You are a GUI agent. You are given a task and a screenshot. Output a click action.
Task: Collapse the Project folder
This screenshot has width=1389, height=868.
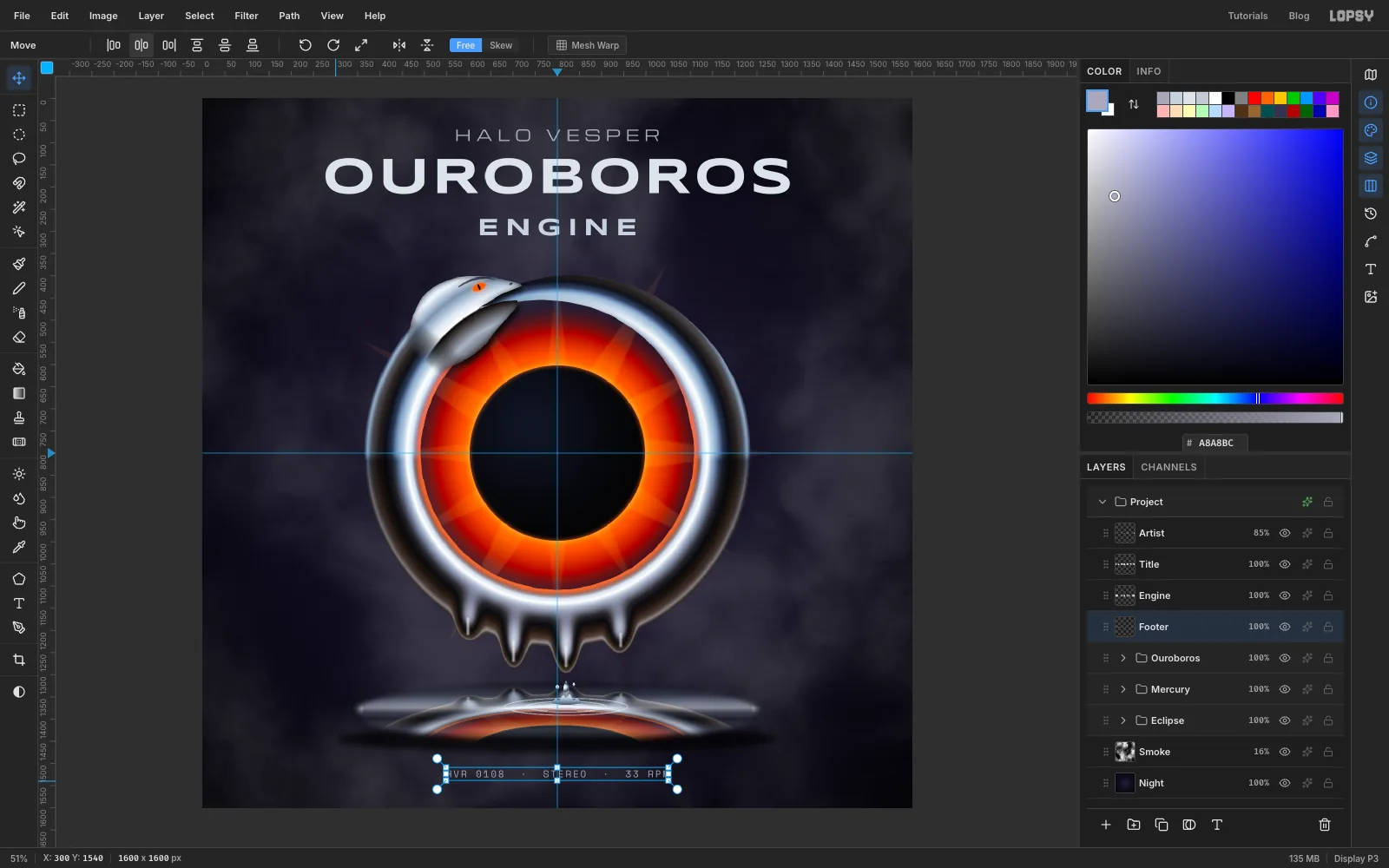click(x=1103, y=502)
